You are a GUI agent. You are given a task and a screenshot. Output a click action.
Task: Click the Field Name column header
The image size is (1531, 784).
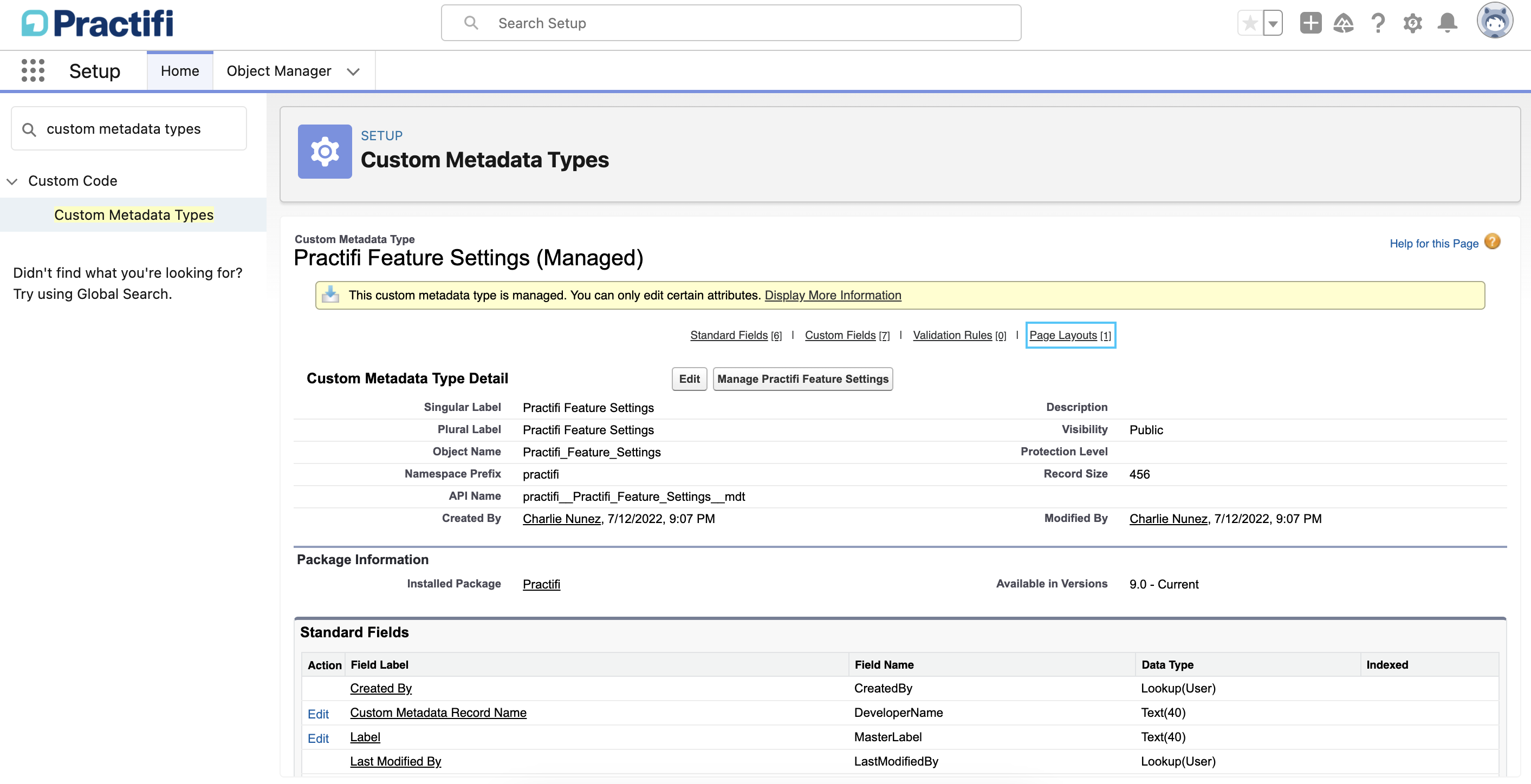884,665
